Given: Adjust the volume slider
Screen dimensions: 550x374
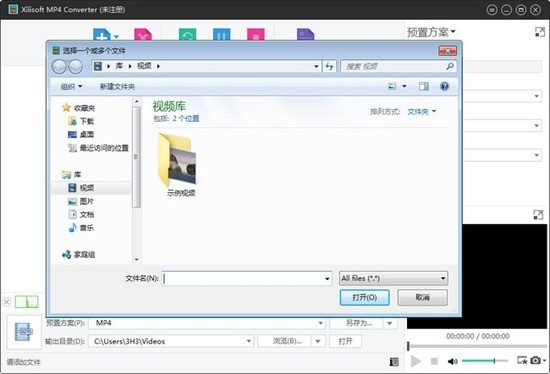Looking at the screenshot, I should tap(485, 361).
